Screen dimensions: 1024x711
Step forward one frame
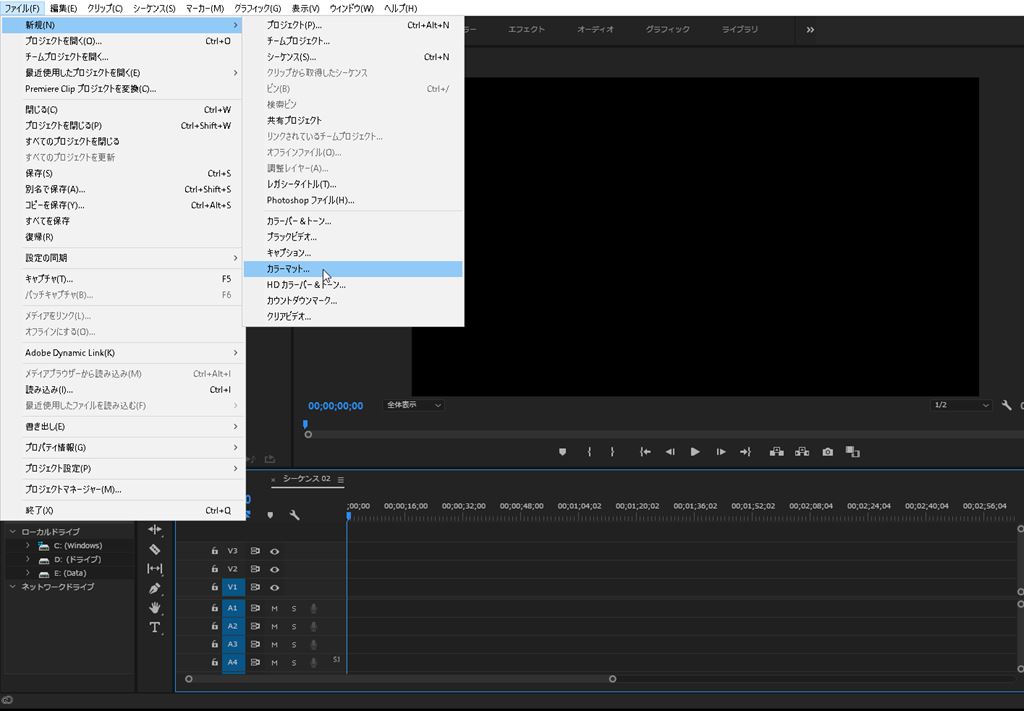click(720, 452)
